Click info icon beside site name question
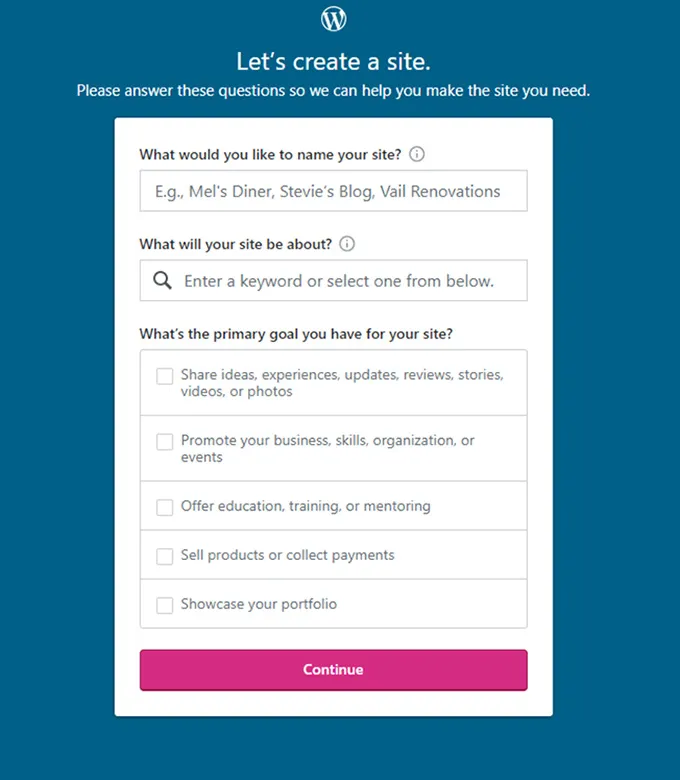The width and height of the screenshot is (680, 780). [417, 155]
